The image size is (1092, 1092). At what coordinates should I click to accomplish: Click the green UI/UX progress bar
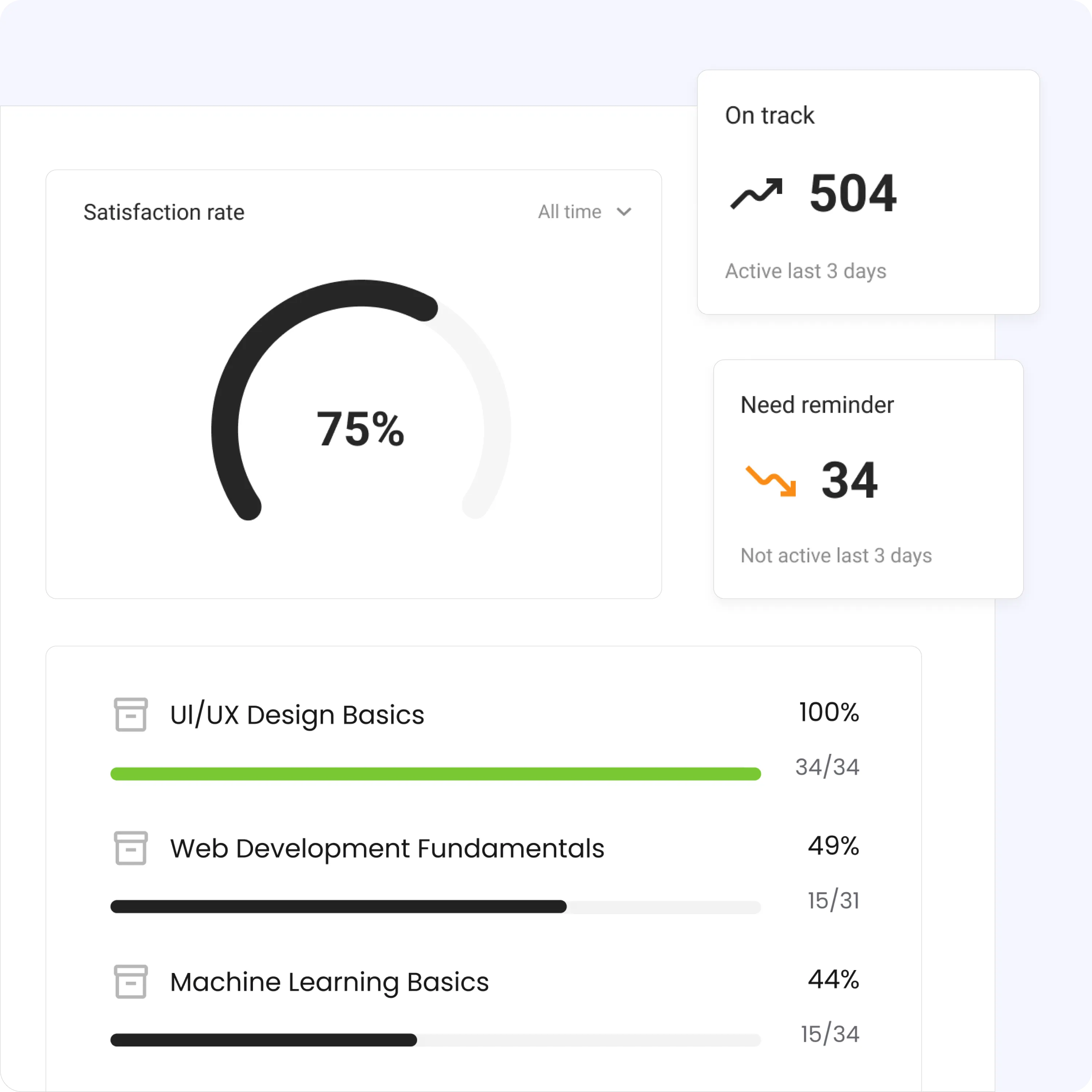(x=435, y=774)
